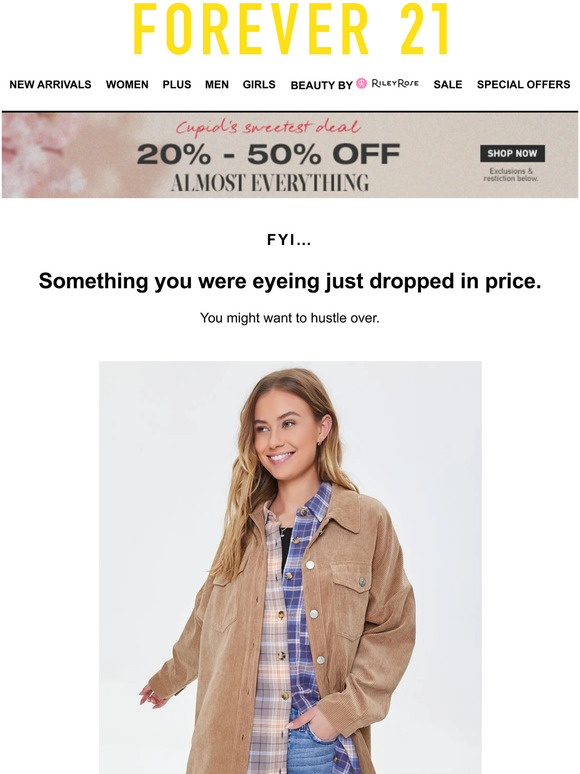Image resolution: width=580 pixels, height=774 pixels.
Task: Go to Special Offers
Action: (x=523, y=84)
